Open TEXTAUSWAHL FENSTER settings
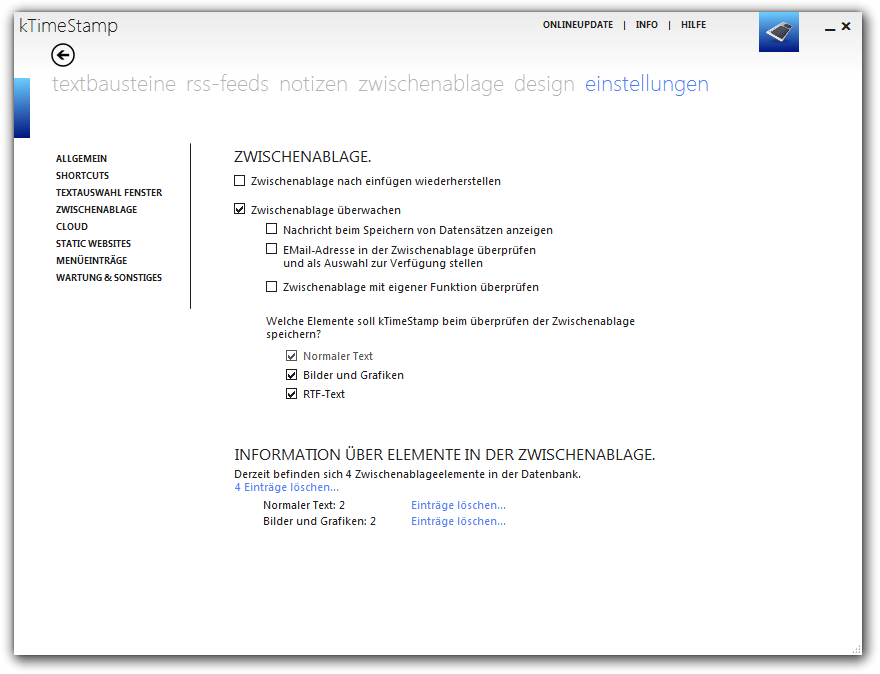 (109, 192)
